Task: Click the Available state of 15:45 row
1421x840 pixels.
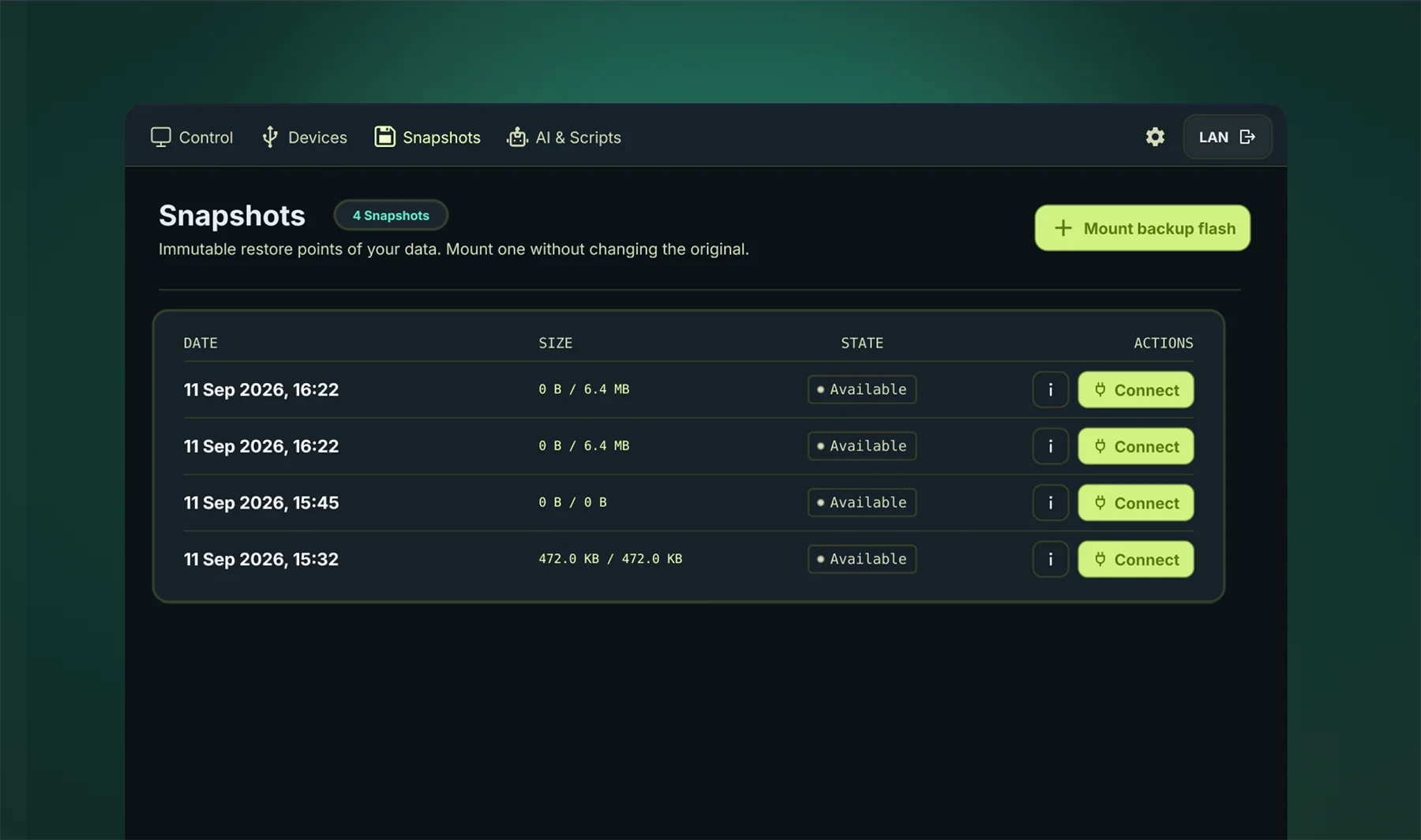Action: 861,502
